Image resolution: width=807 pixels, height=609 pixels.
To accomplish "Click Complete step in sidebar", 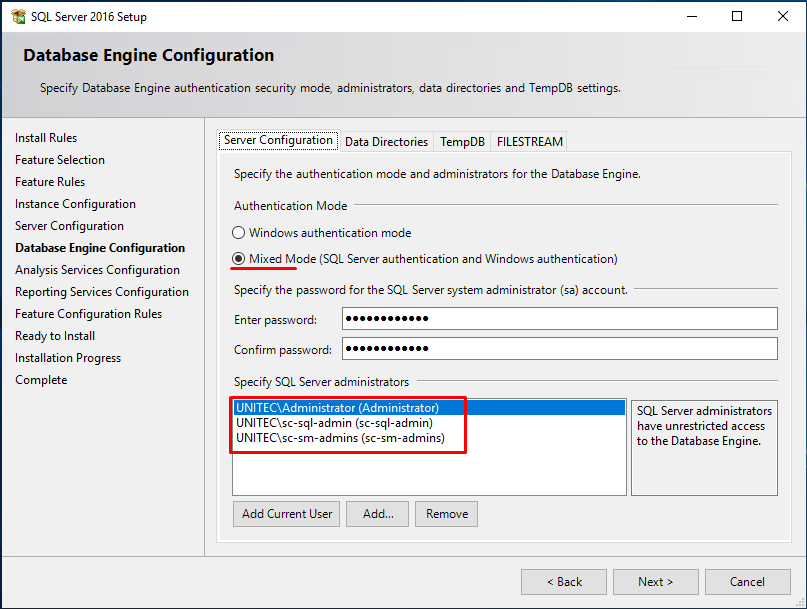I will pyautogui.click(x=41, y=380).
